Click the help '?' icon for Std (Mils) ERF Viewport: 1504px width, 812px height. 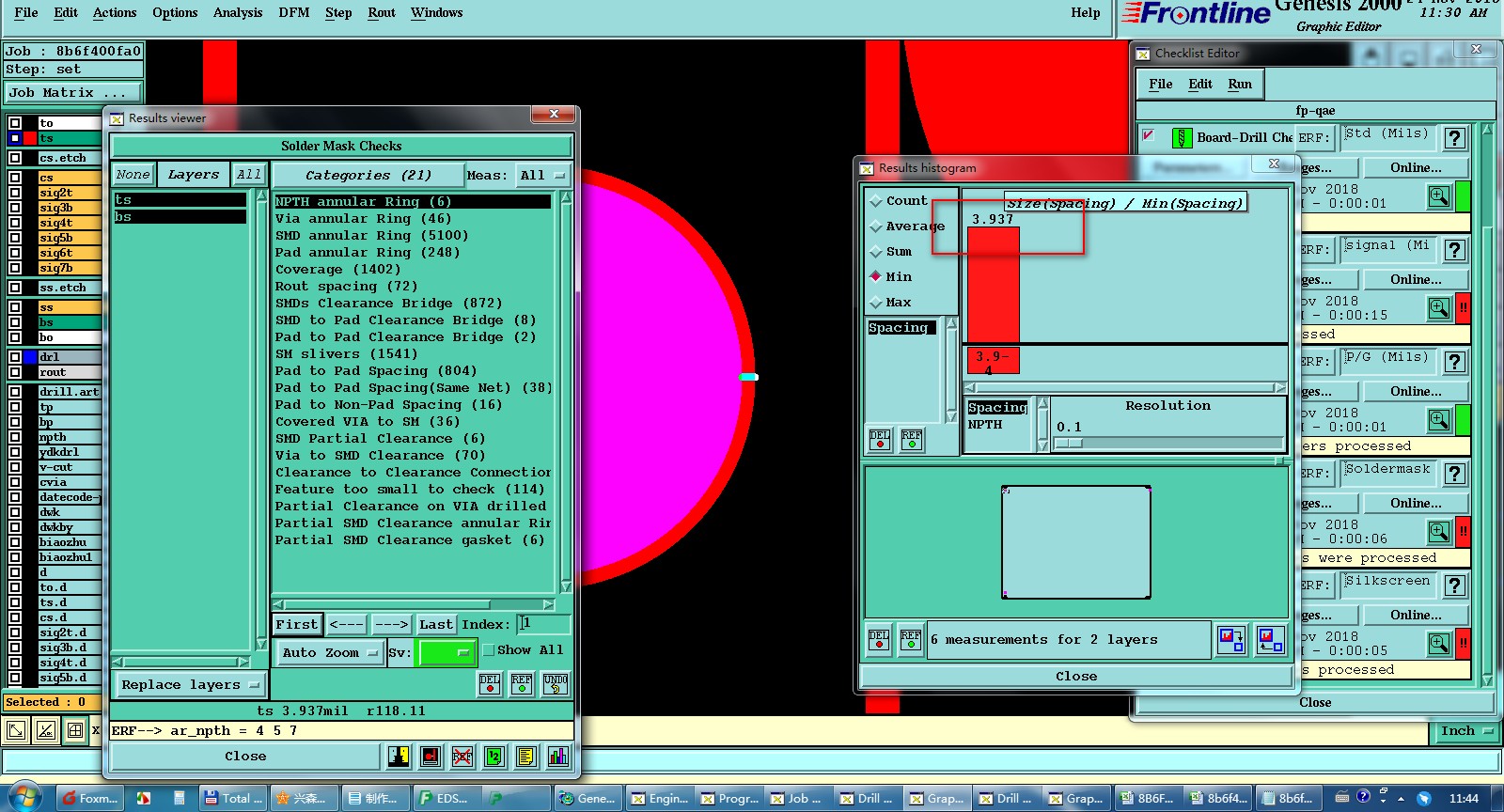point(1455,138)
